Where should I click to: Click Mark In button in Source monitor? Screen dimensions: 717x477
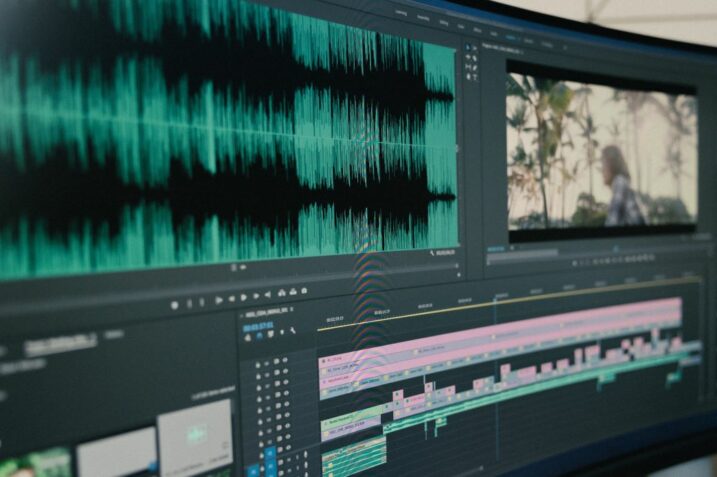click(190, 303)
